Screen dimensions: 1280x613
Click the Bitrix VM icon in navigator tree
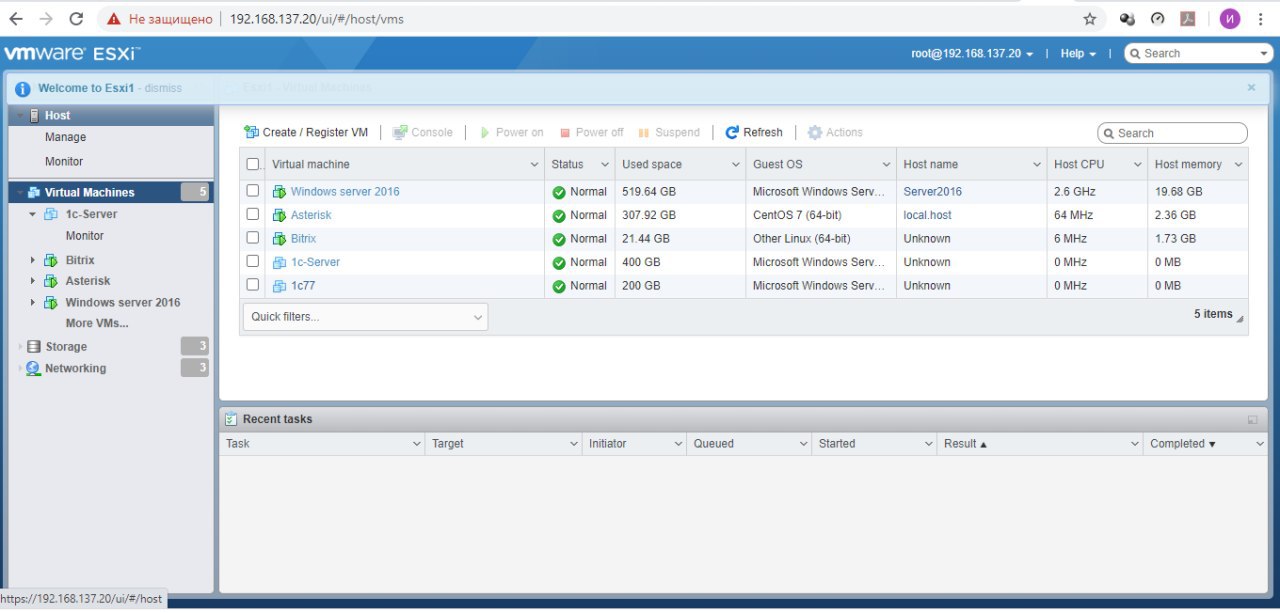pyautogui.click(x=50, y=260)
